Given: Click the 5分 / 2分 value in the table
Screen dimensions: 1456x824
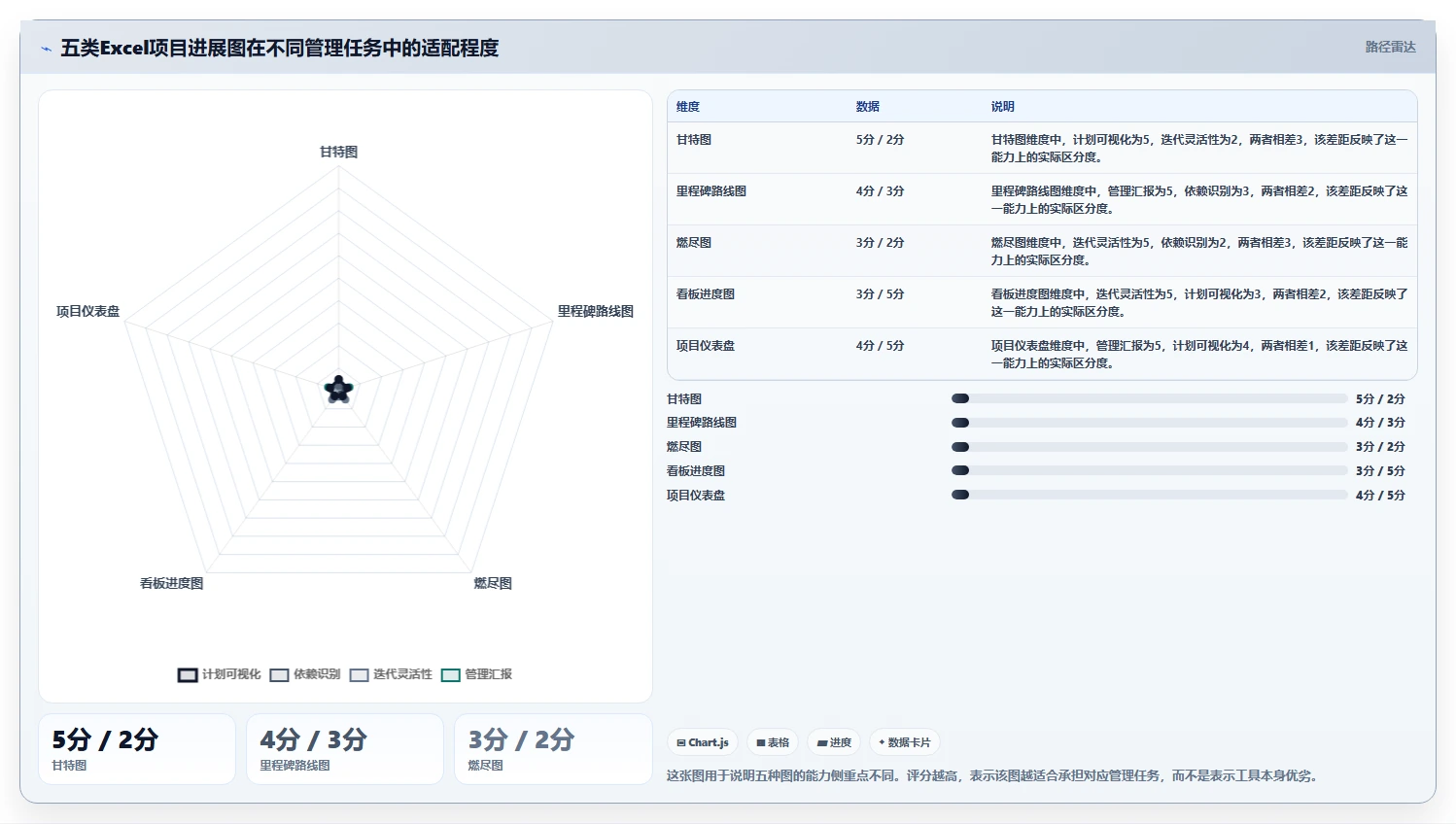Looking at the screenshot, I should [881, 140].
